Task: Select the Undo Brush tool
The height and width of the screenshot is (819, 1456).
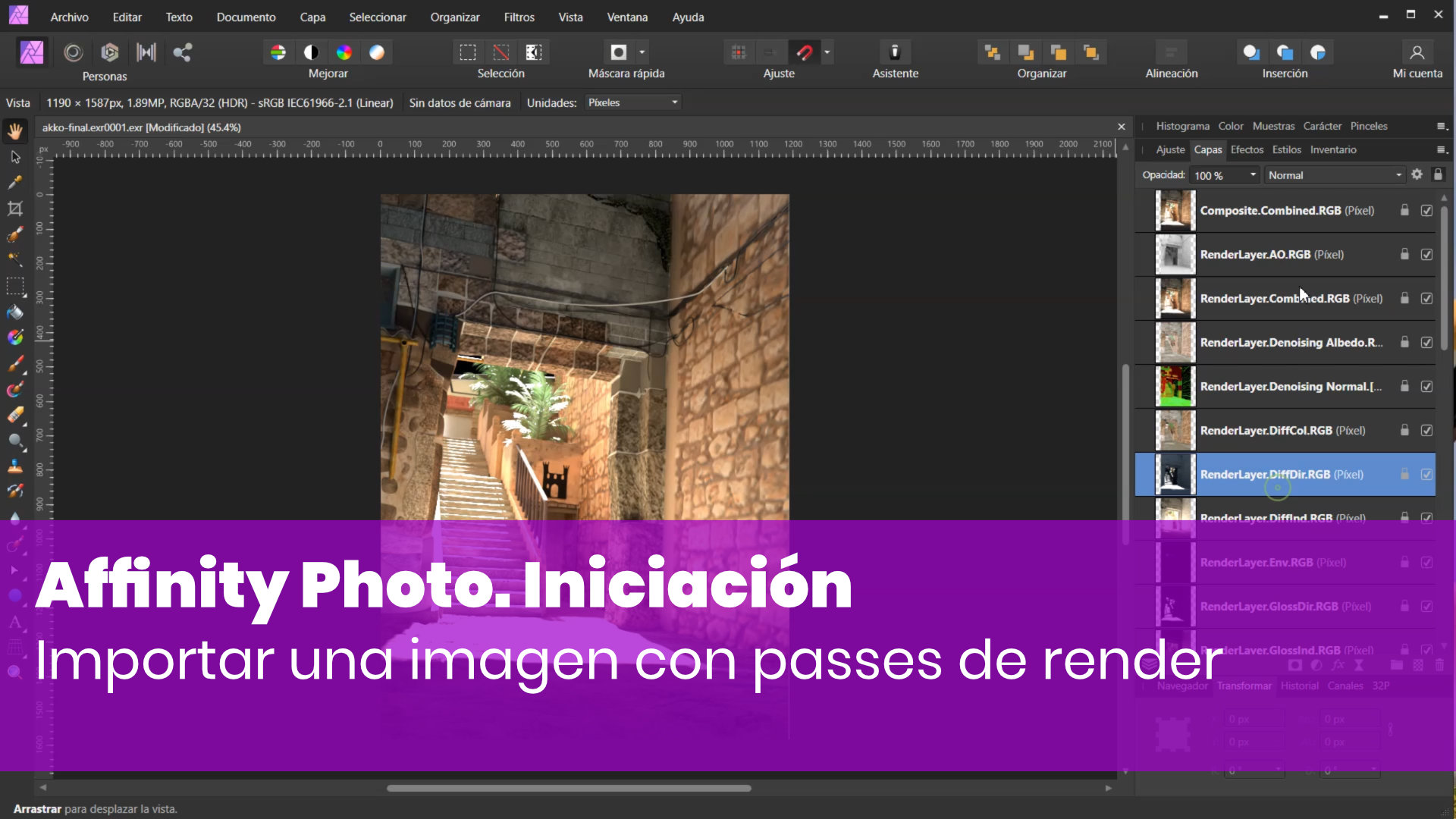Action: (x=15, y=492)
